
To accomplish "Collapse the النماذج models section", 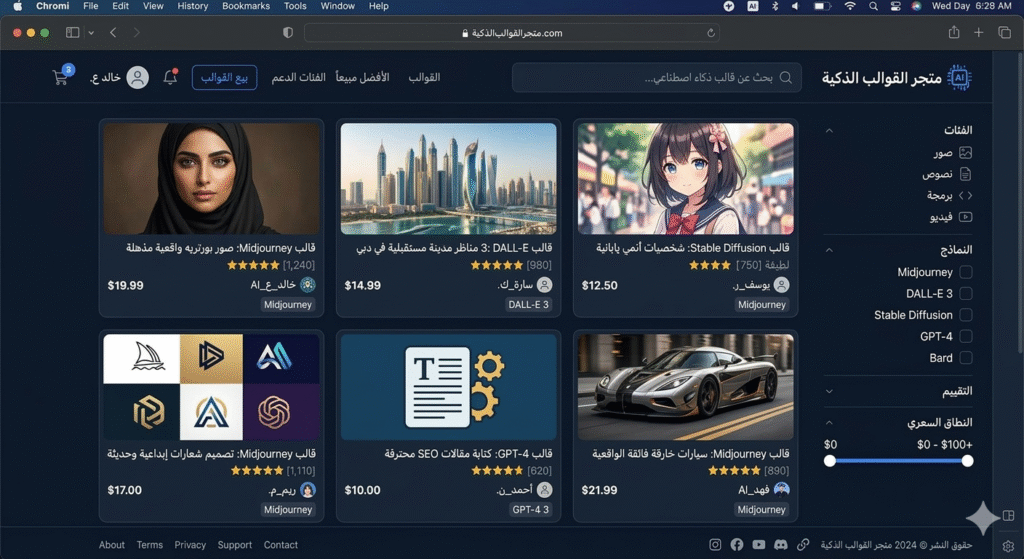I will (829, 250).
